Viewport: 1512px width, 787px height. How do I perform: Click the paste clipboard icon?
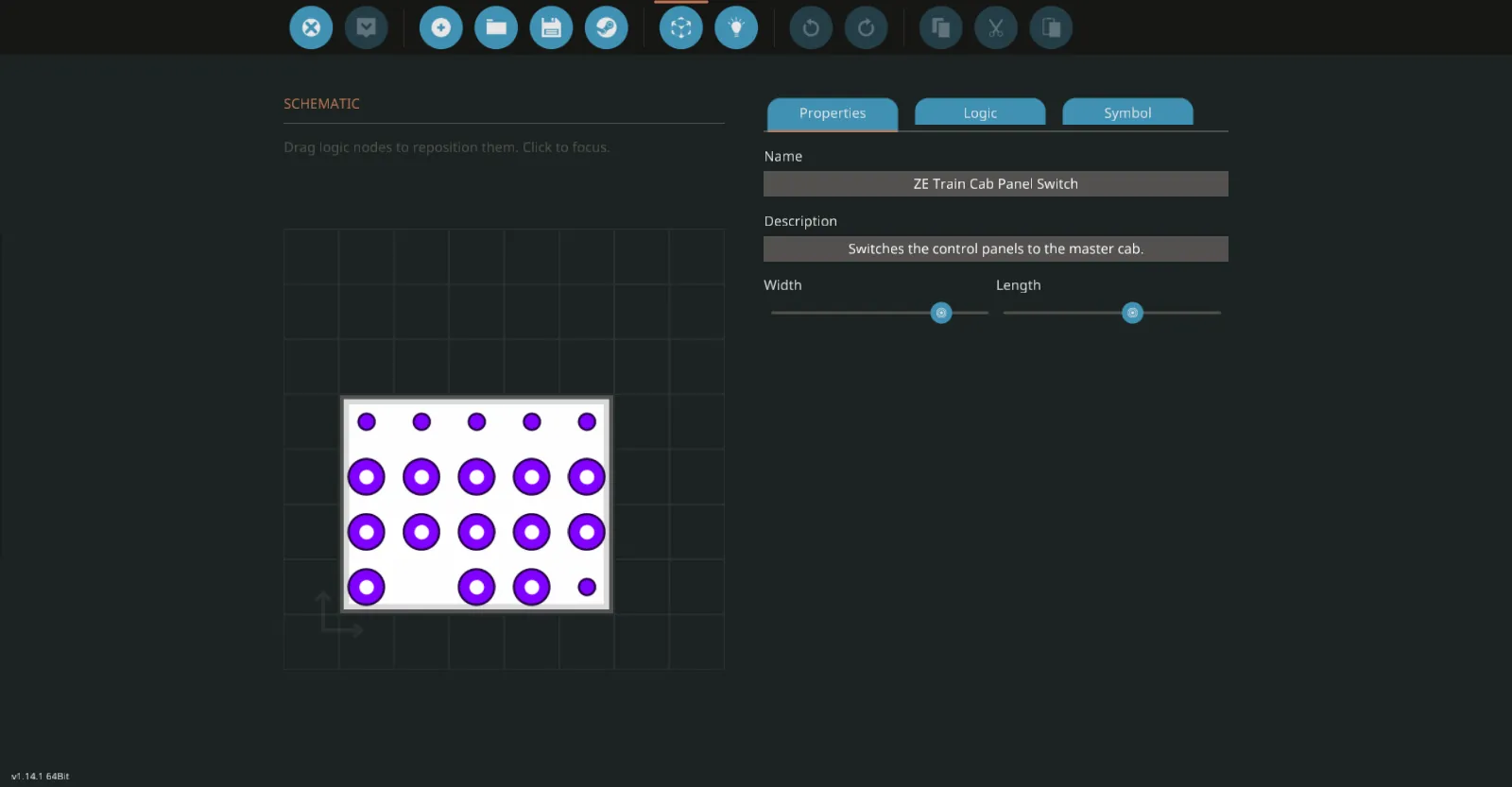pyautogui.click(x=1051, y=28)
